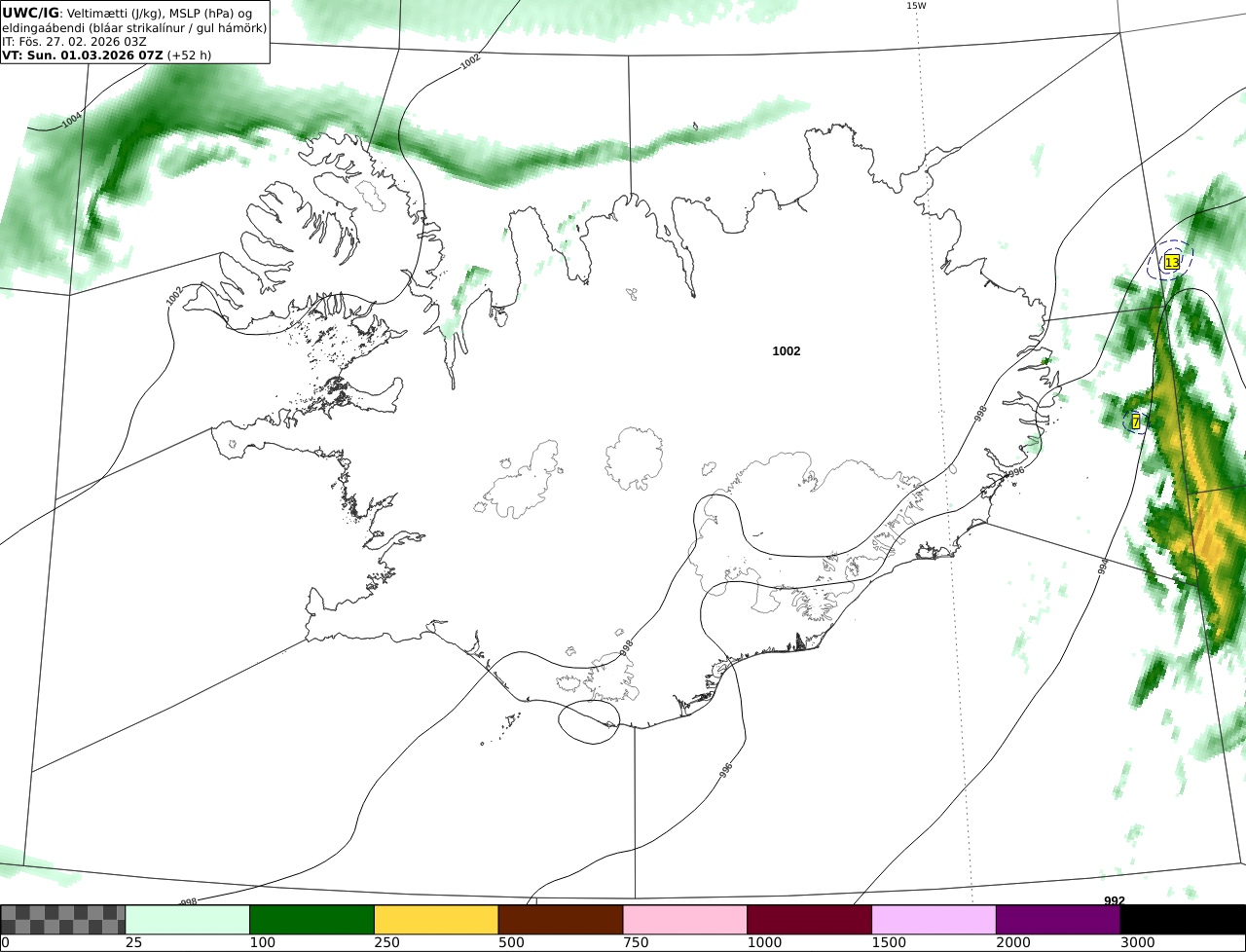Click the 1004 isobar label
The image size is (1246, 952).
[71, 120]
